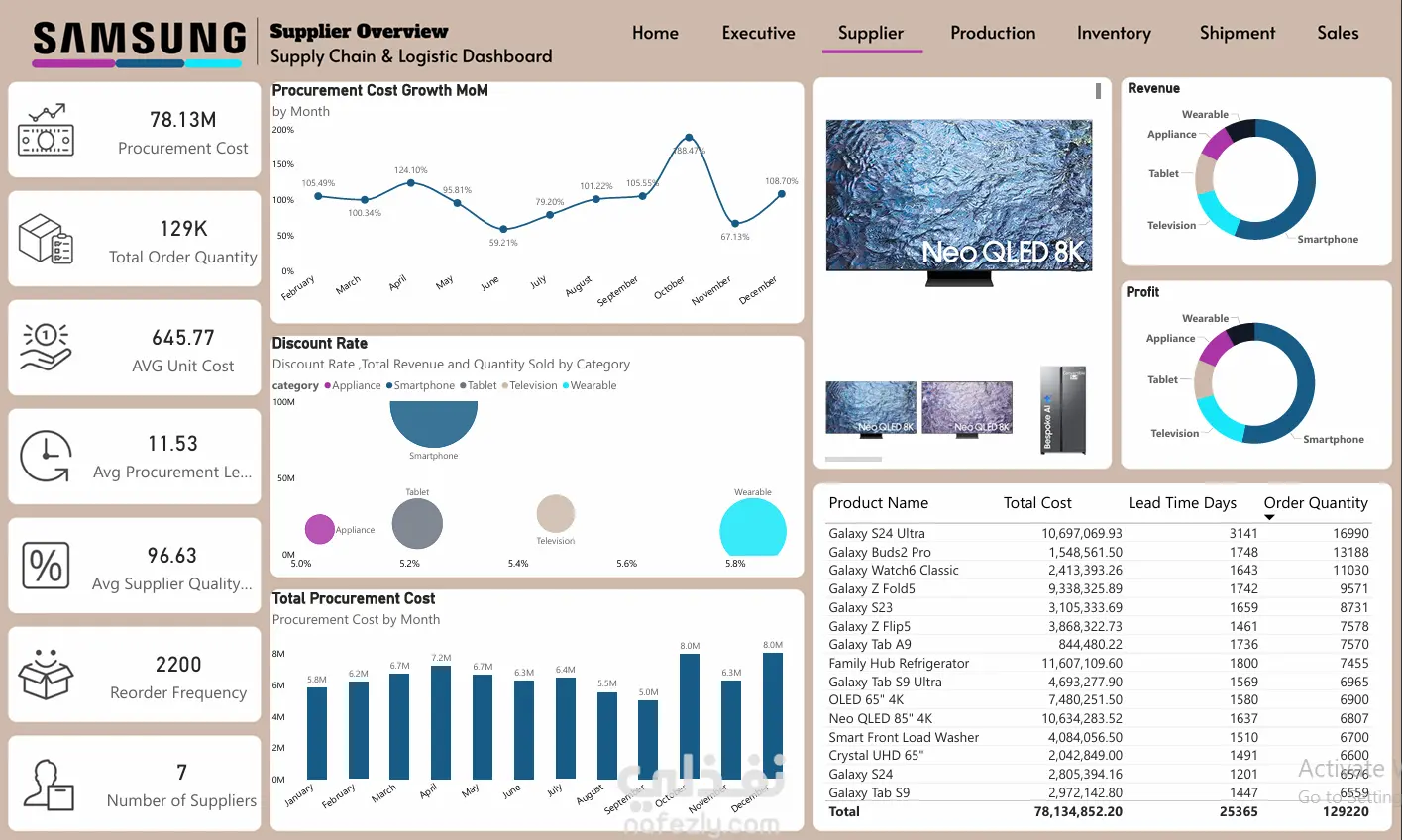This screenshot has height=840, width=1402.
Task: Click the Procurement Cost chart icon
Action: [x=46, y=129]
